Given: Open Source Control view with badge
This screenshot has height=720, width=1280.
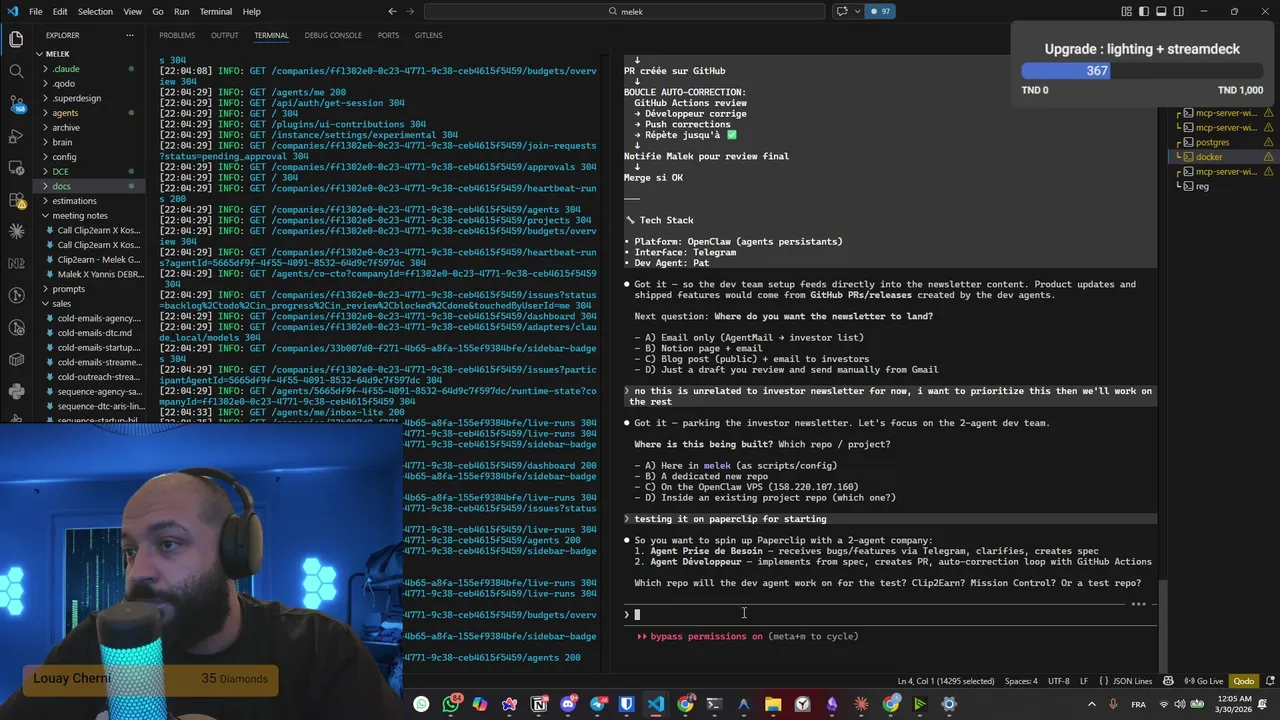Looking at the screenshot, I should (16, 104).
